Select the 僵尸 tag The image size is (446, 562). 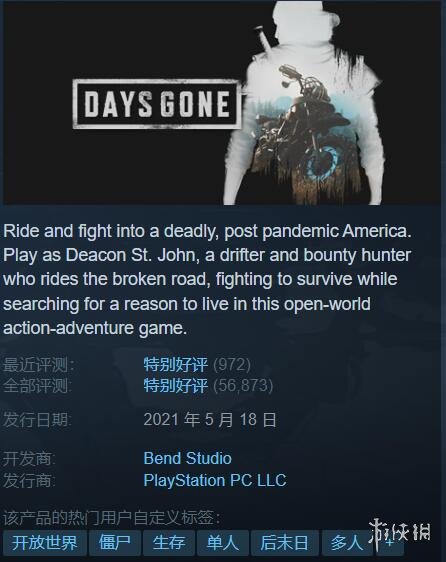pyautogui.click(x=115, y=543)
